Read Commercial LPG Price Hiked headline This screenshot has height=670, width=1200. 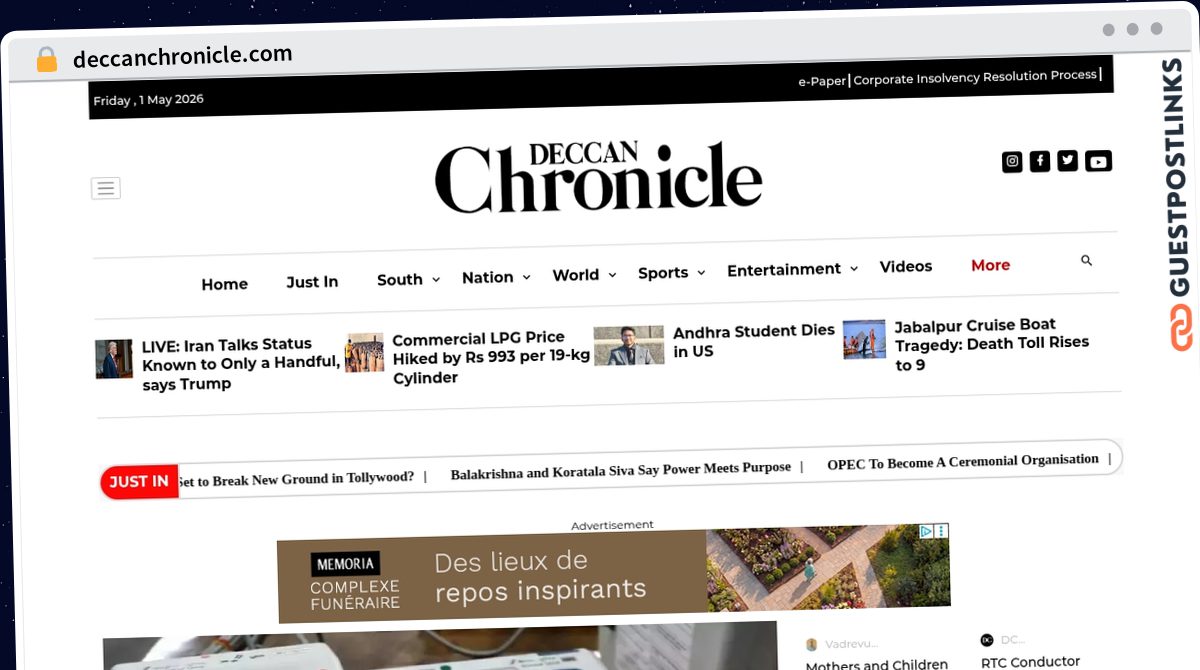pos(491,358)
